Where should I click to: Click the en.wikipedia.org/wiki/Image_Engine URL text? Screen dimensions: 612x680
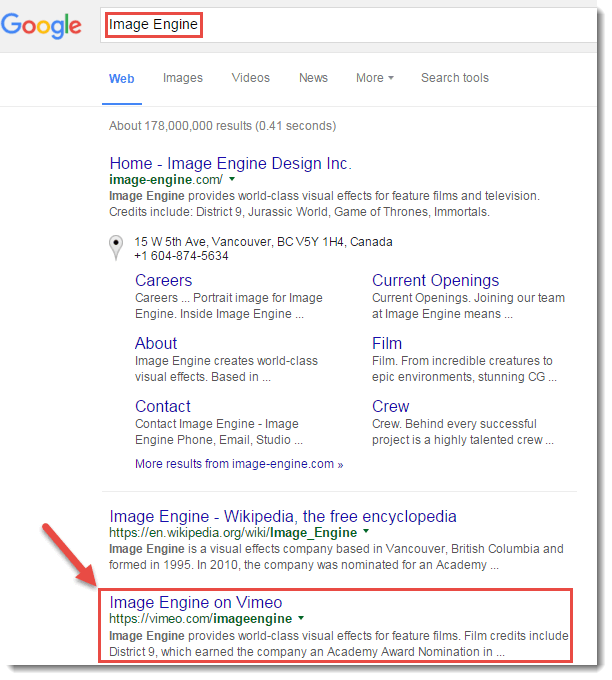click(x=233, y=533)
